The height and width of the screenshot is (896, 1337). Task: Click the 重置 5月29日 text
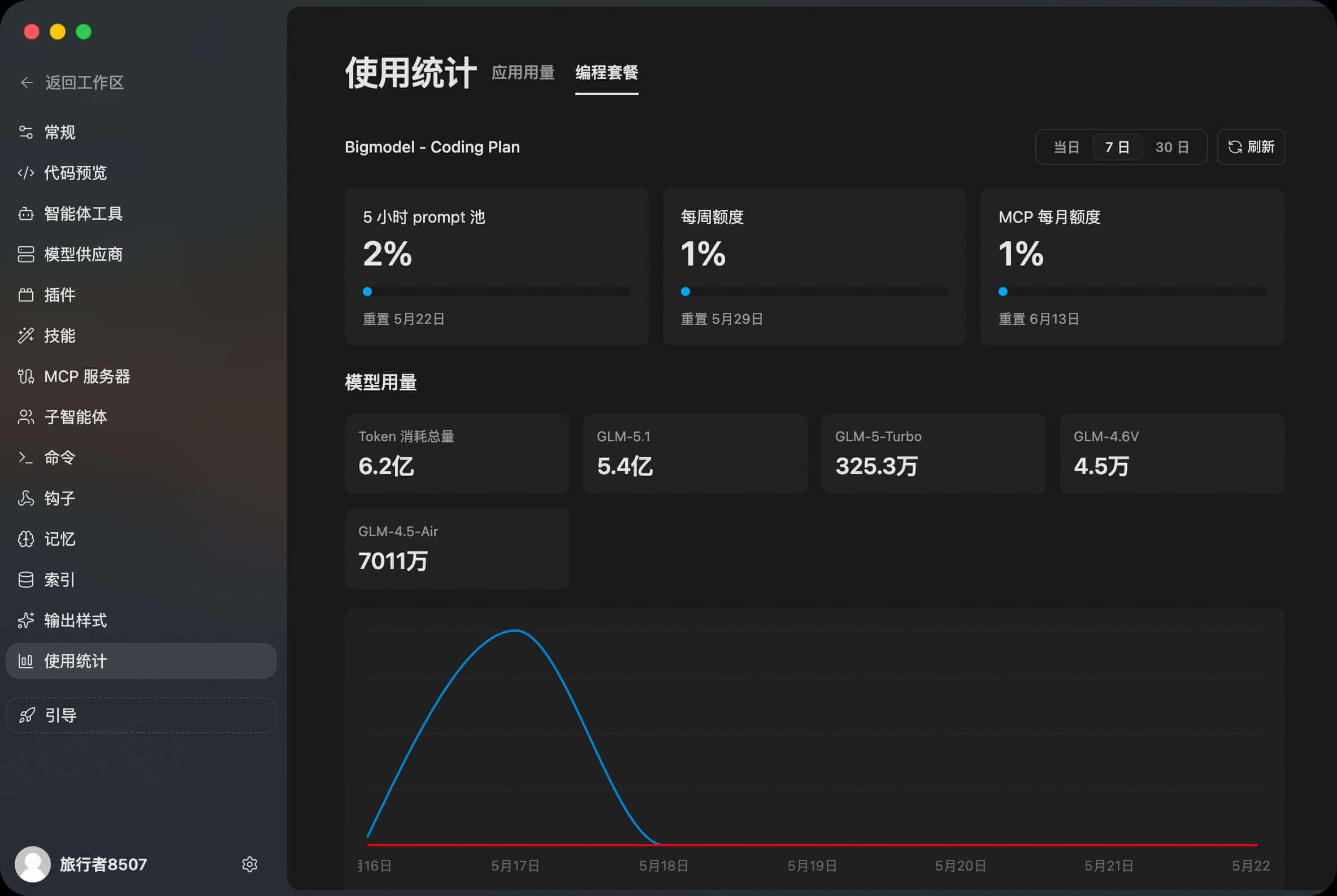pyautogui.click(x=722, y=319)
